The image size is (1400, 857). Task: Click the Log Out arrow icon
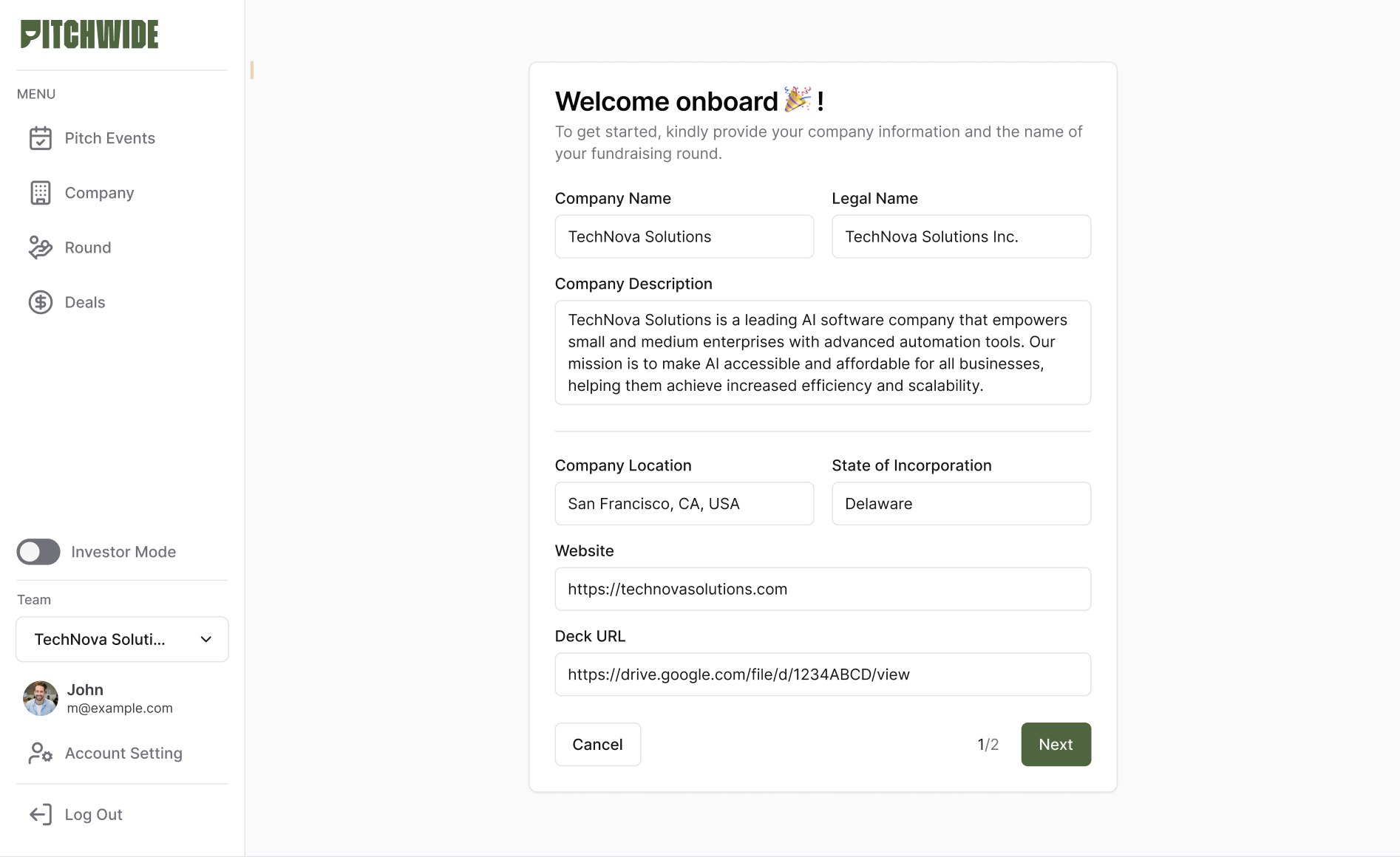point(41,814)
